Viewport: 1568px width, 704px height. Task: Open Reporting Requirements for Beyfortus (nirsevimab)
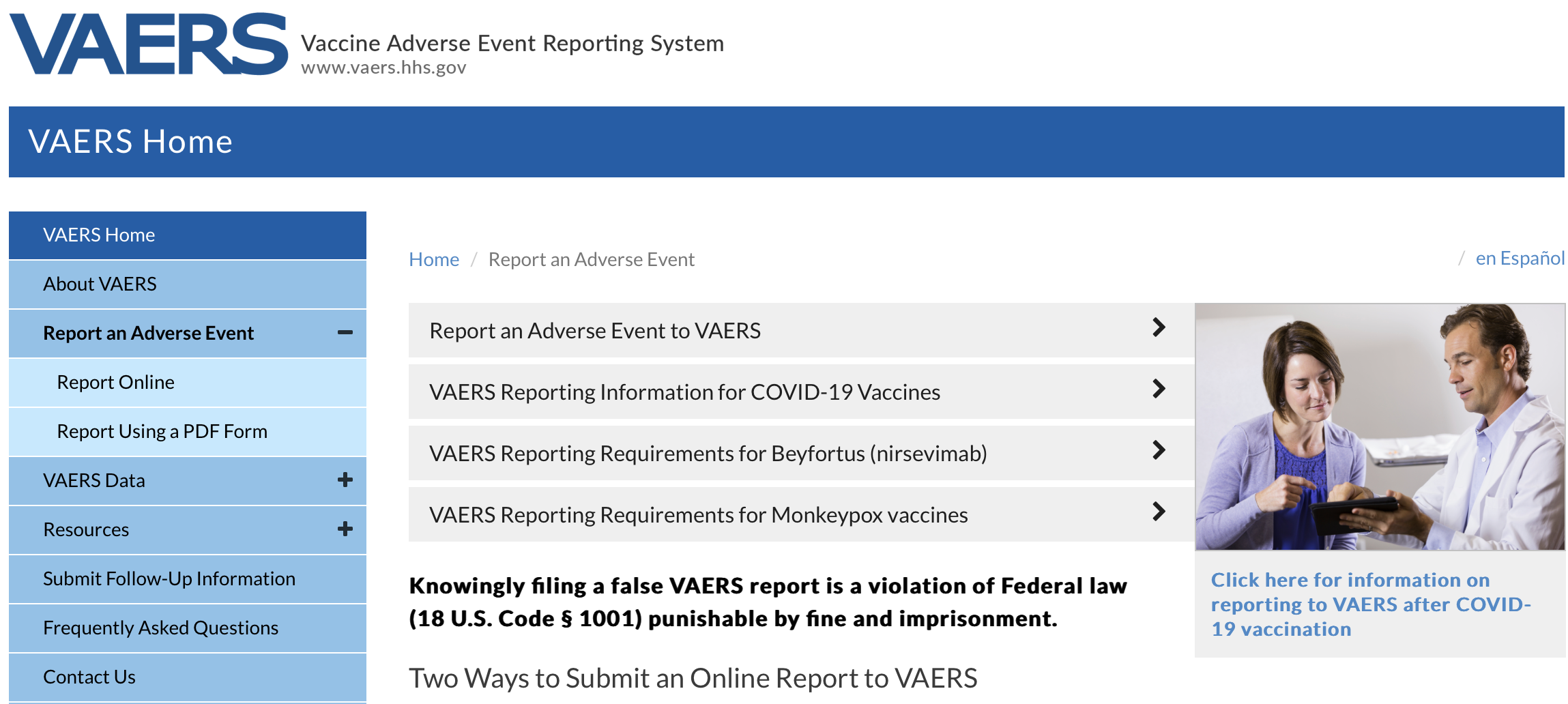point(801,453)
